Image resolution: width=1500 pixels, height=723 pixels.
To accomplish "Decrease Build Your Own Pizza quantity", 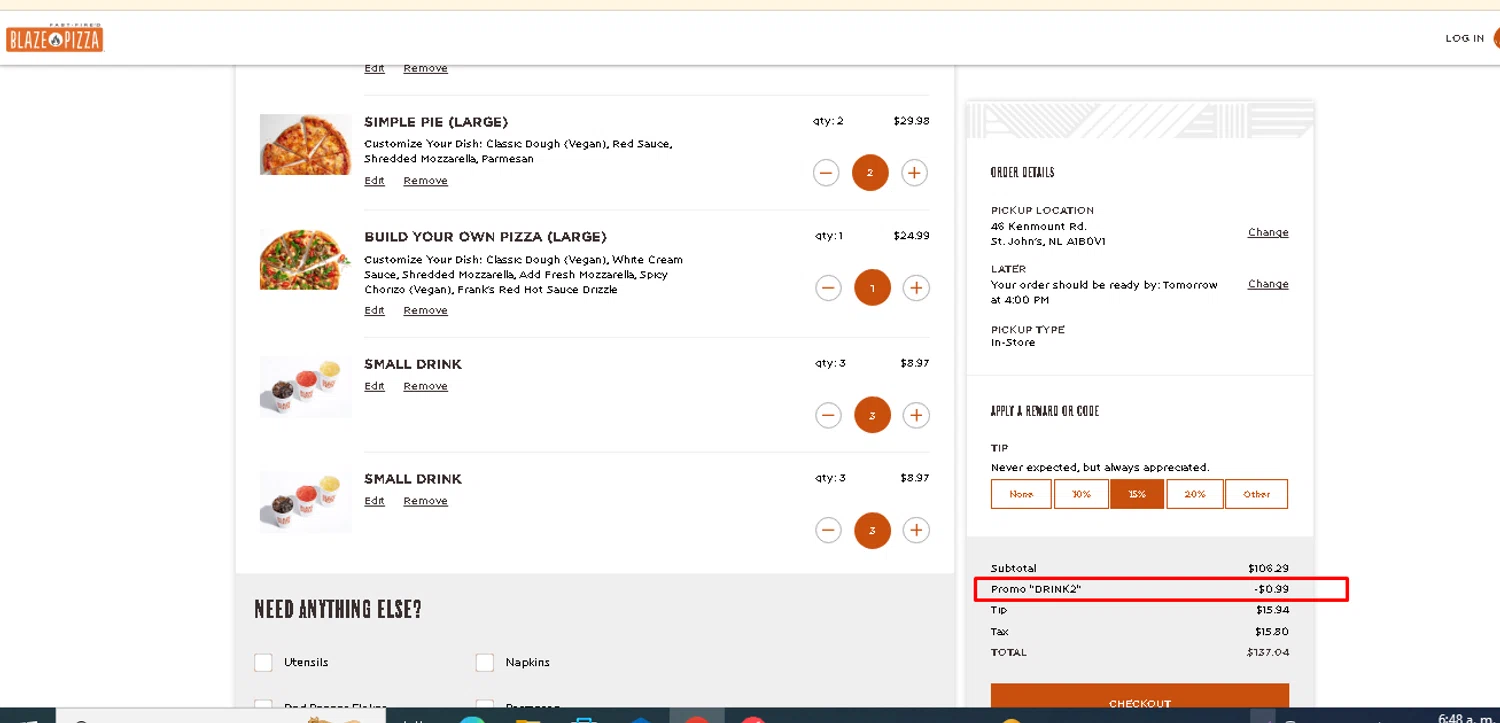I will [x=828, y=288].
